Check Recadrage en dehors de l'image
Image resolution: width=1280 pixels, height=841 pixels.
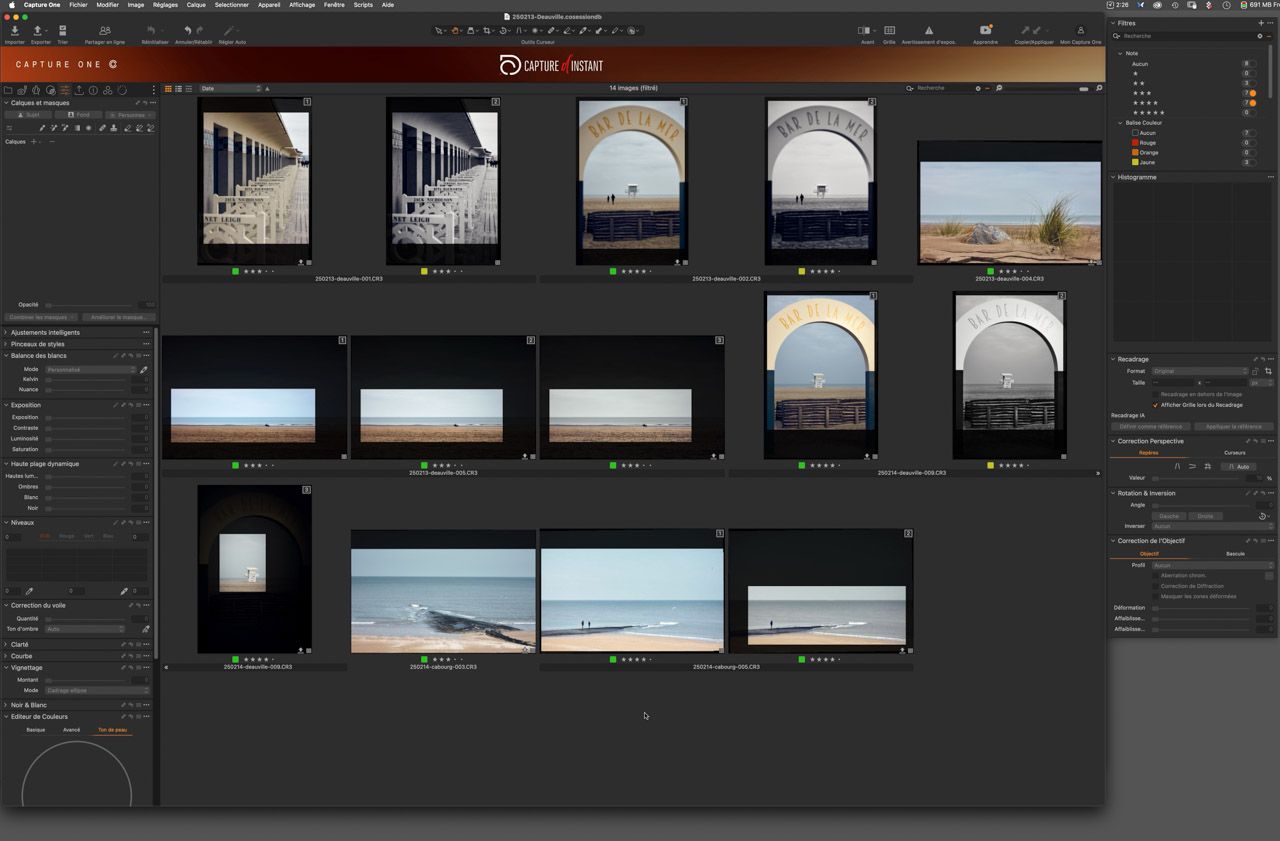1156,395
